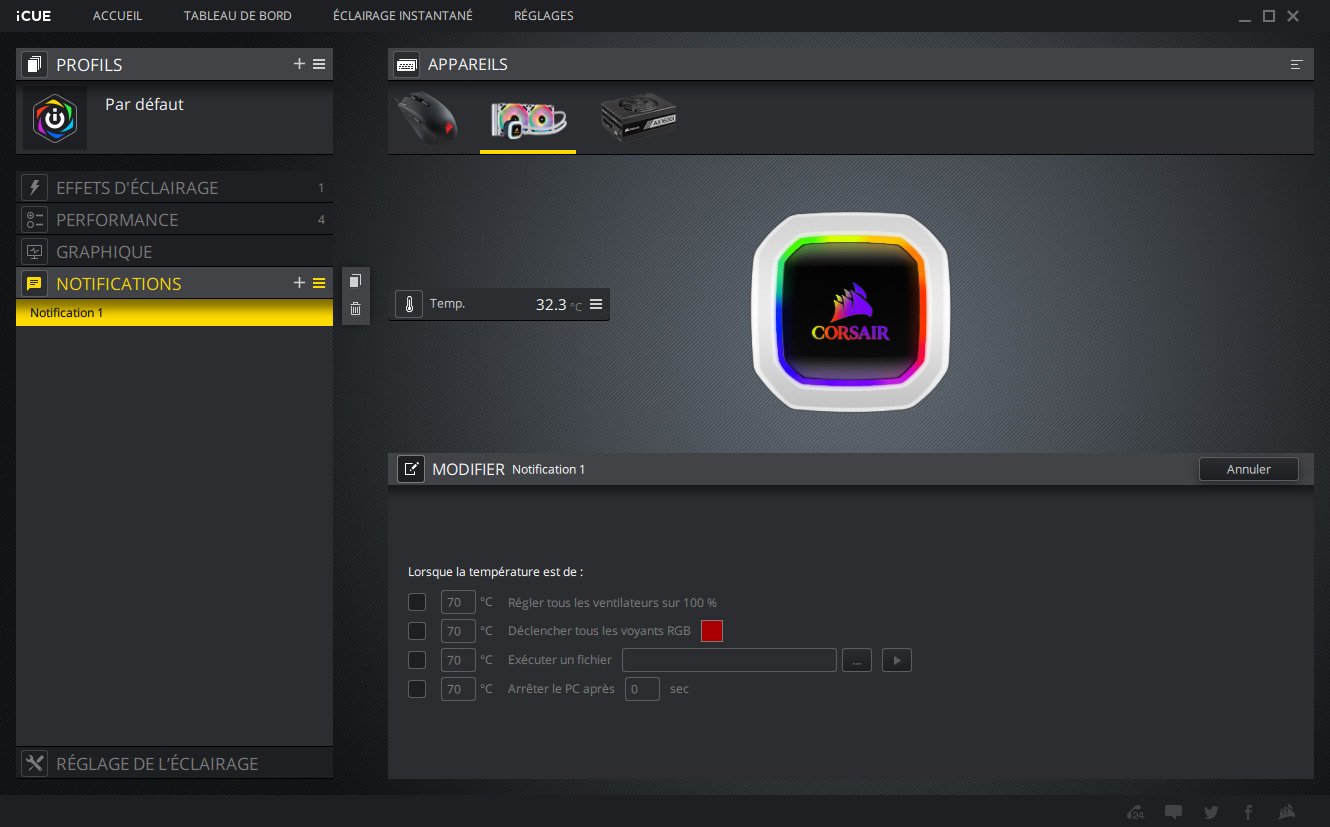The height and width of the screenshot is (827, 1330).
Task: Open Corsair sails logo link in footer
Action: click(1288, 812)
